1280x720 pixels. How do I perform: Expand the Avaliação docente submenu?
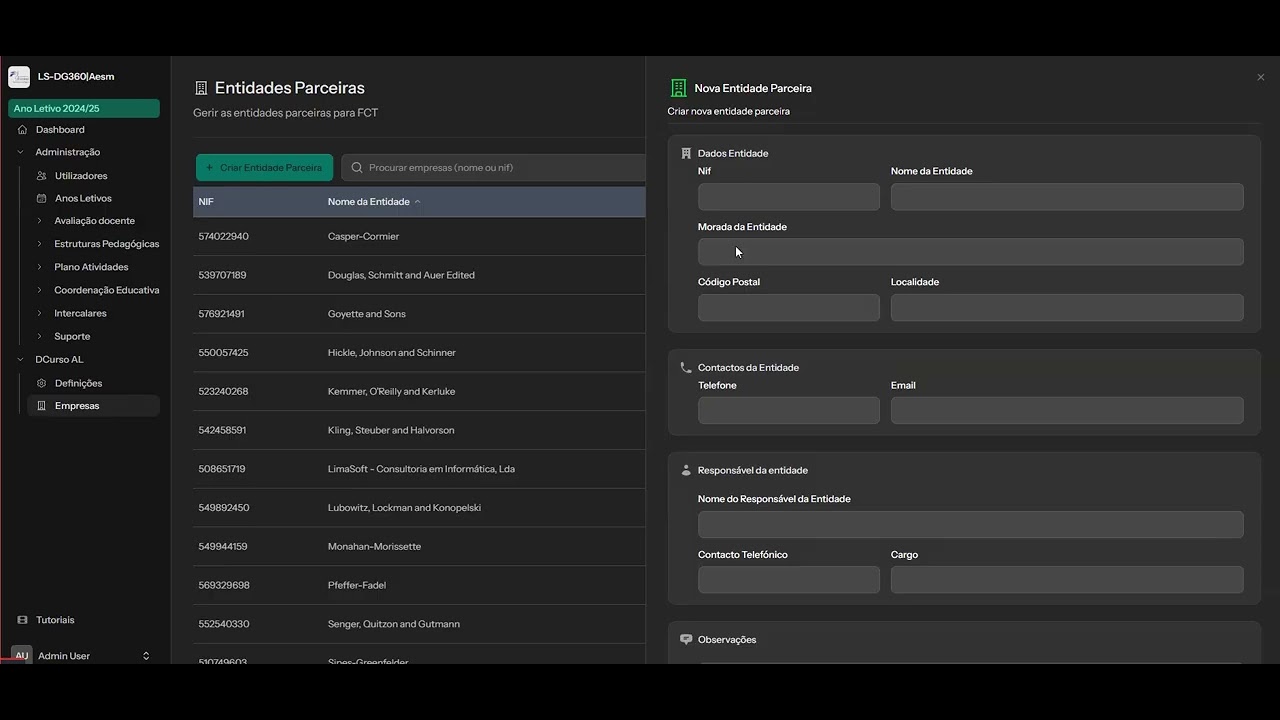click(x=40, y=221)
